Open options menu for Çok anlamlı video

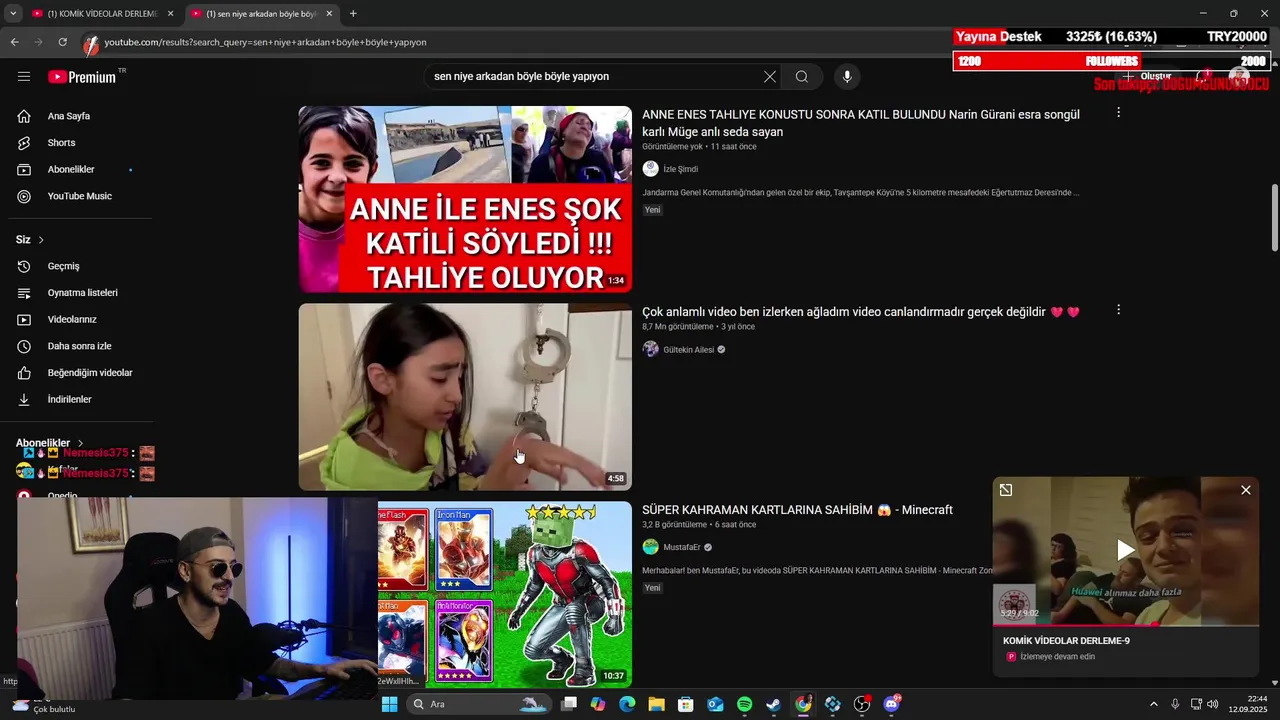[x=1118, y=310]
